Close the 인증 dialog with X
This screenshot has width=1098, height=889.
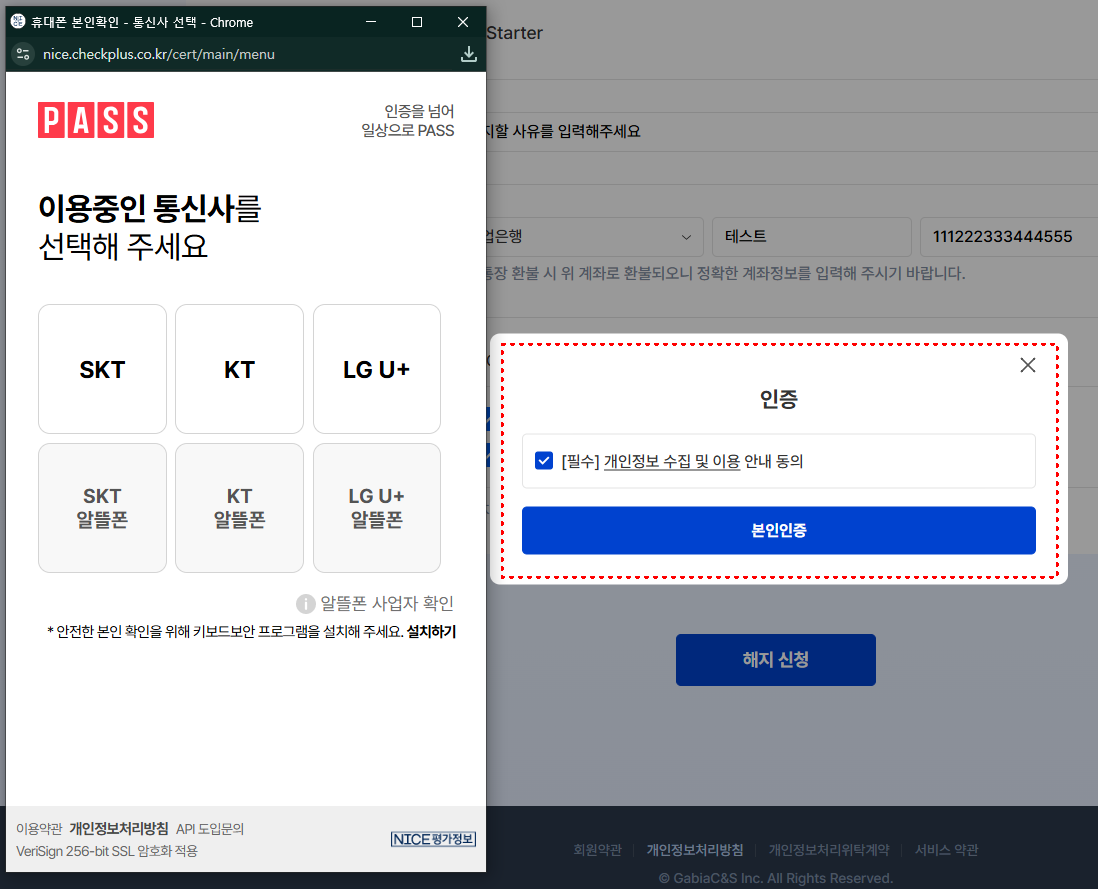click(x=1027, y=365)
